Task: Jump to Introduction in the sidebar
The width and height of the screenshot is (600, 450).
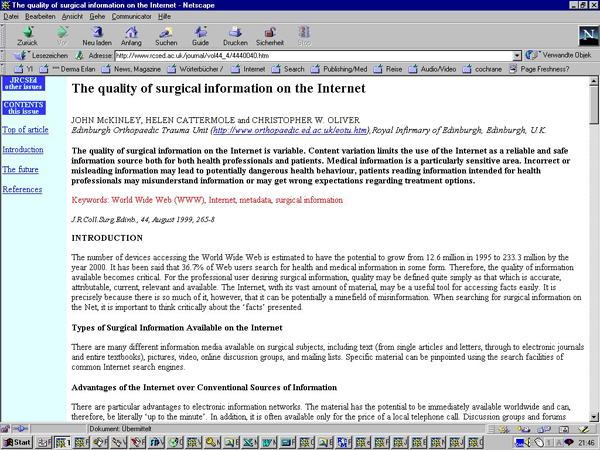Action: [x=23, y=149]
